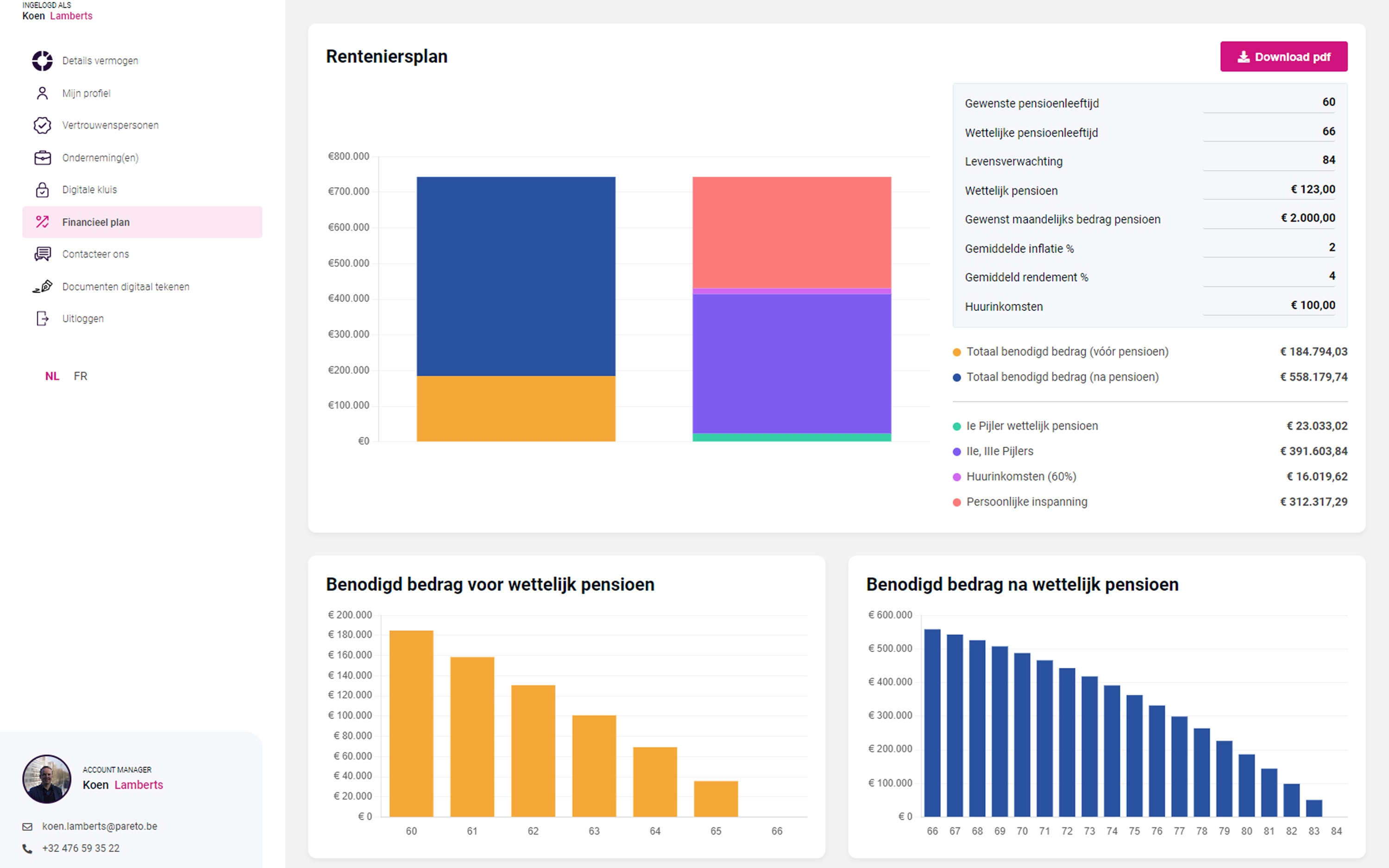Screen dimensions: 1389x868
Task: Switch language to FR
Action: click(80, 376)
